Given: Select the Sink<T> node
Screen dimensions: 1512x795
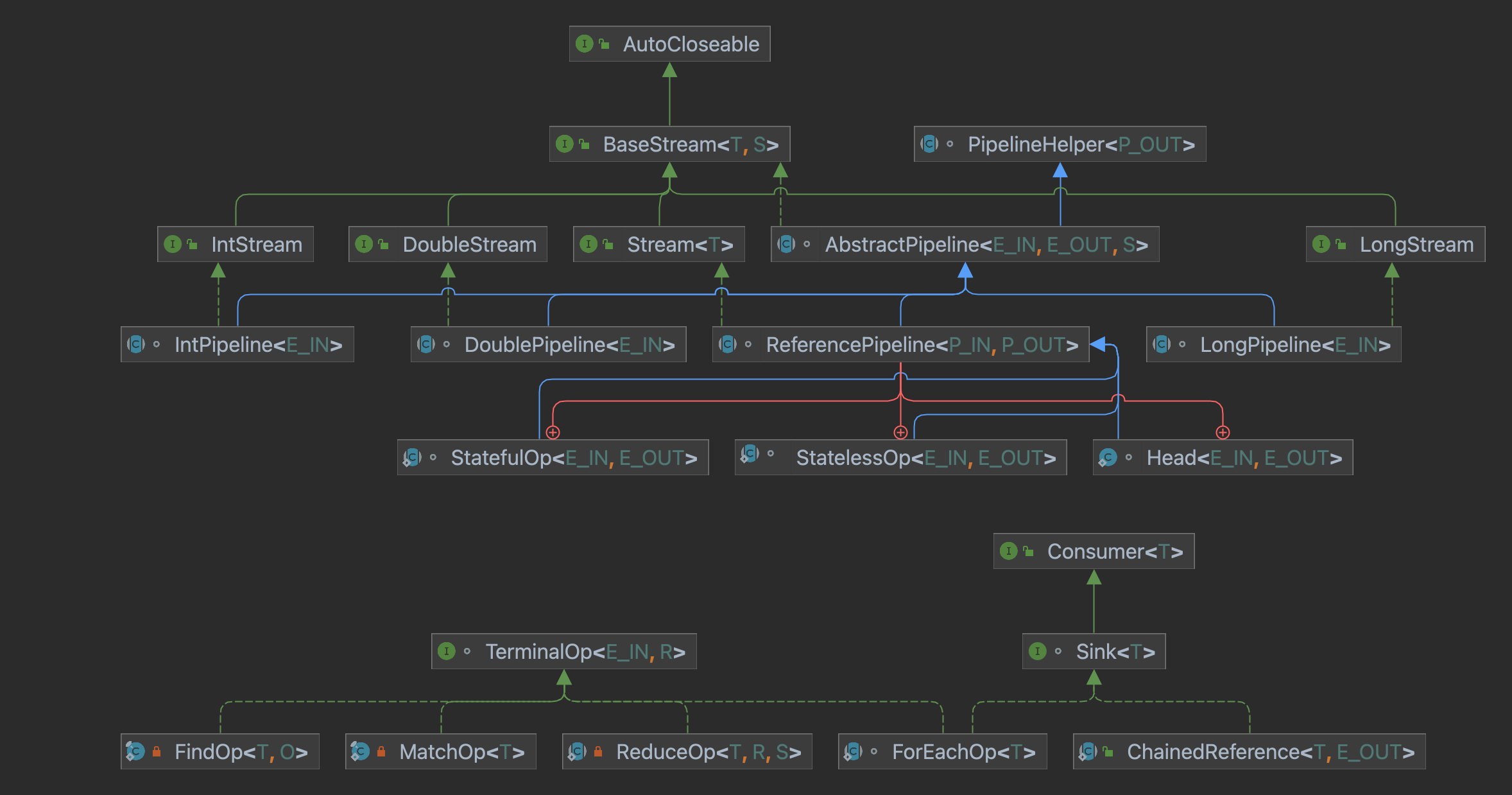Looking at the screenshot, I should (1115, 652).
